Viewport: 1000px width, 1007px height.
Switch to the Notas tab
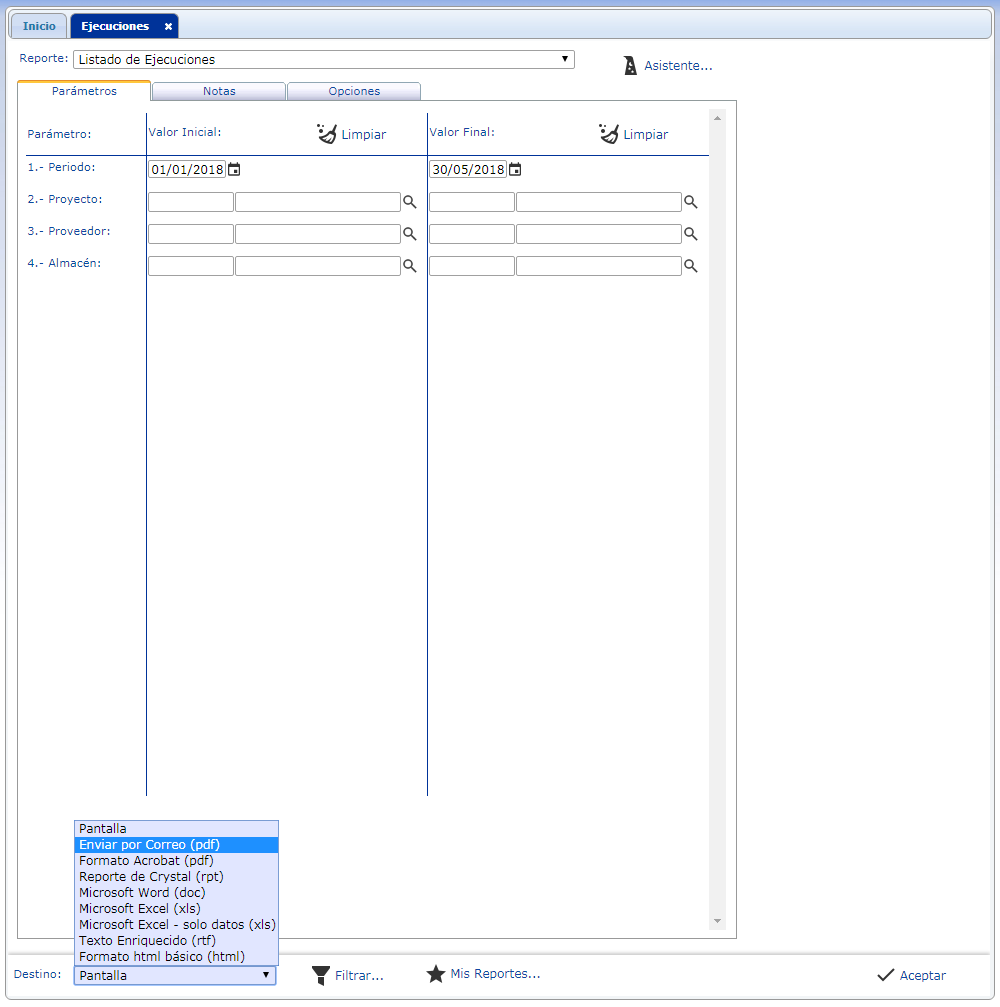click(219, 91)
